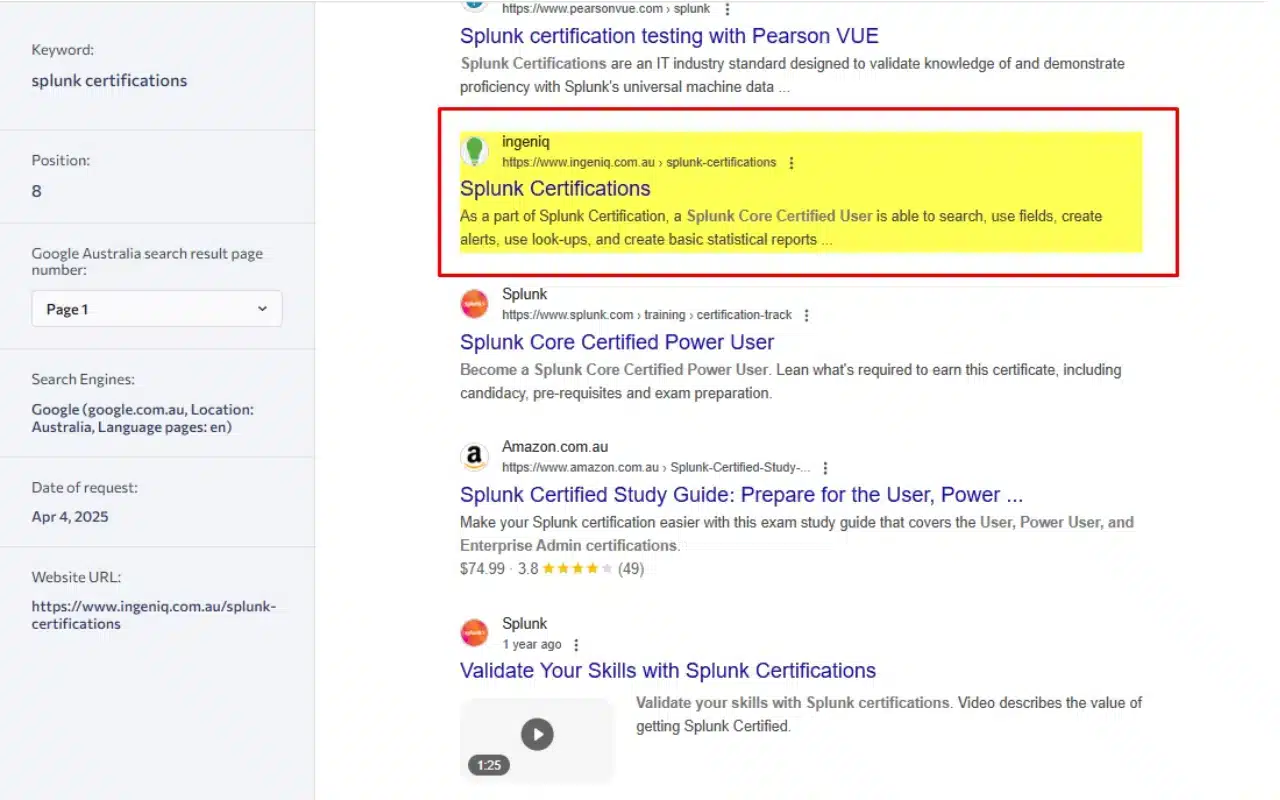Screen dimensions: 1280x800
Task: Open three-dot menu beside ingeniq URL
Action: [x=792, y=163]
